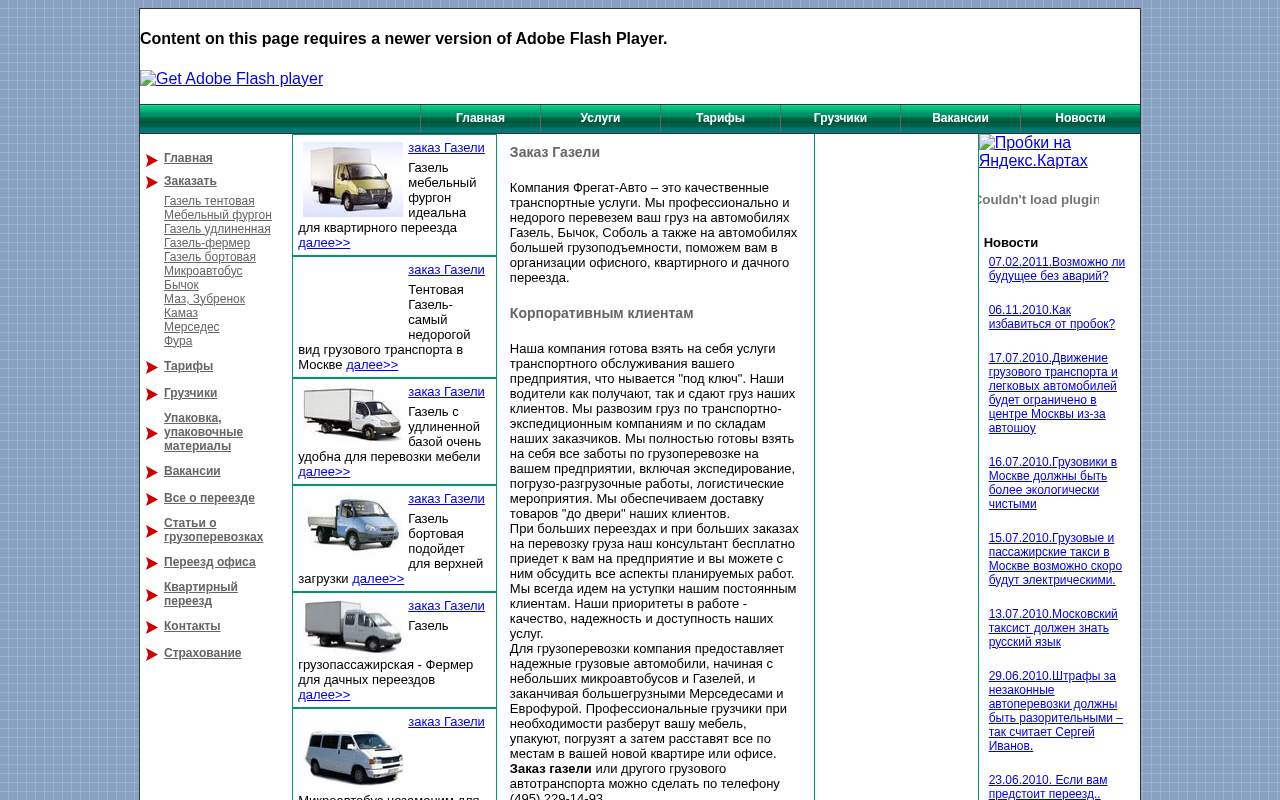Viewport: 1280px width, 800px height.
Task: Select Квартирный переезд in the sidebar
Action: 201,594
